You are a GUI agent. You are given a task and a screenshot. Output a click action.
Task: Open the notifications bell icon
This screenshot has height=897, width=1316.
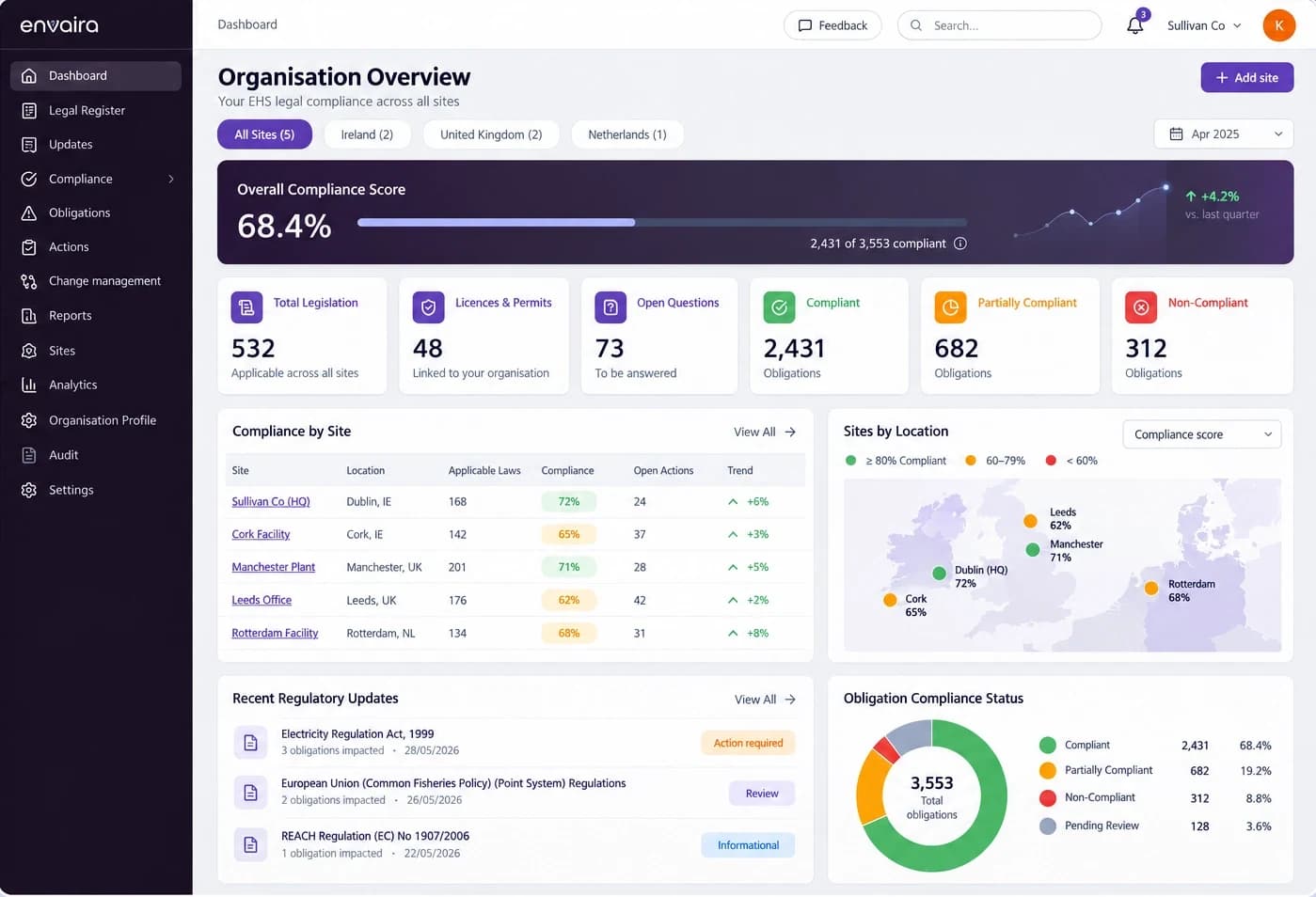pos(1135,25)
